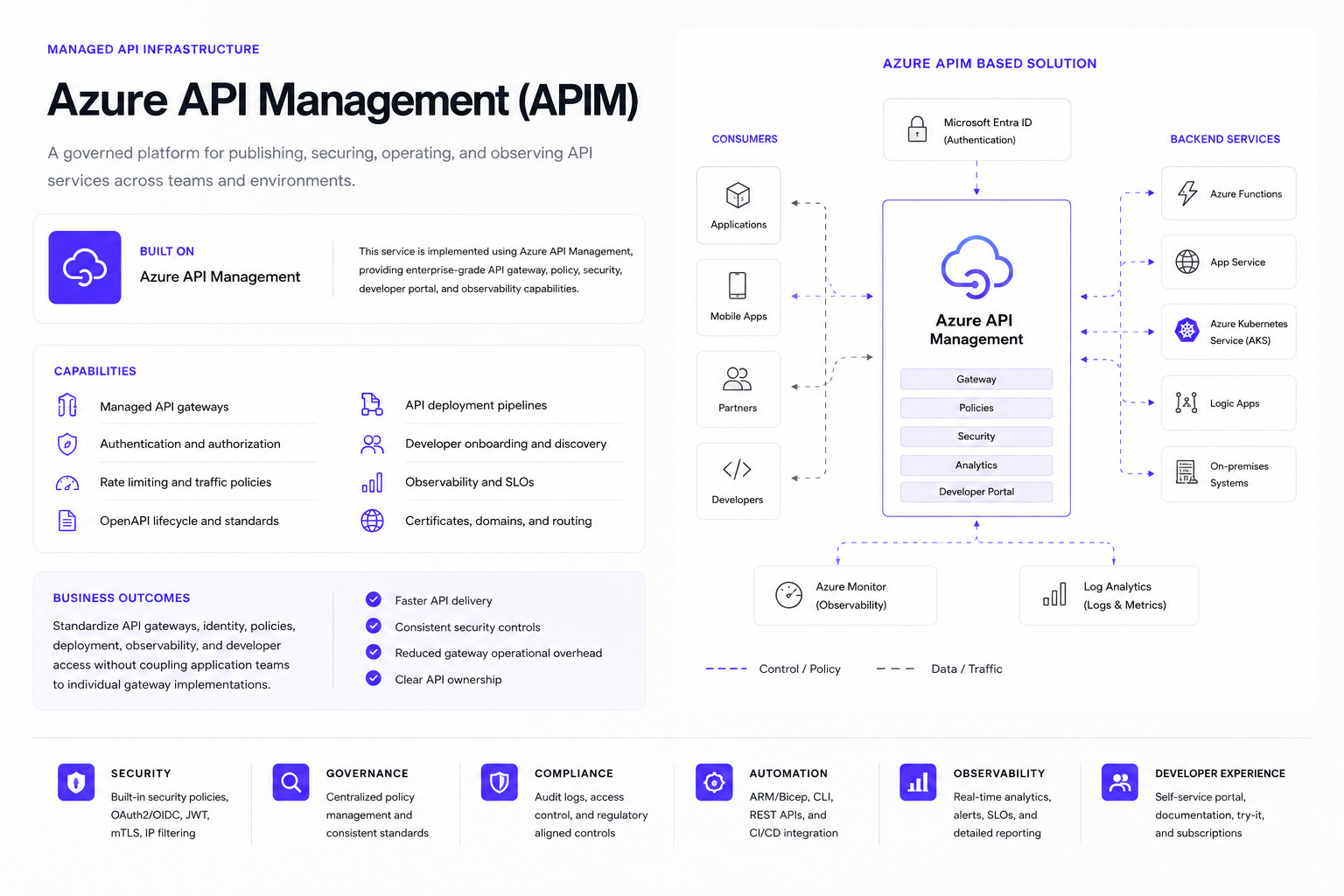
Task: Click the DEVELOPER EXPERIENCE footer heading
Action: [x=1220, y=773]
